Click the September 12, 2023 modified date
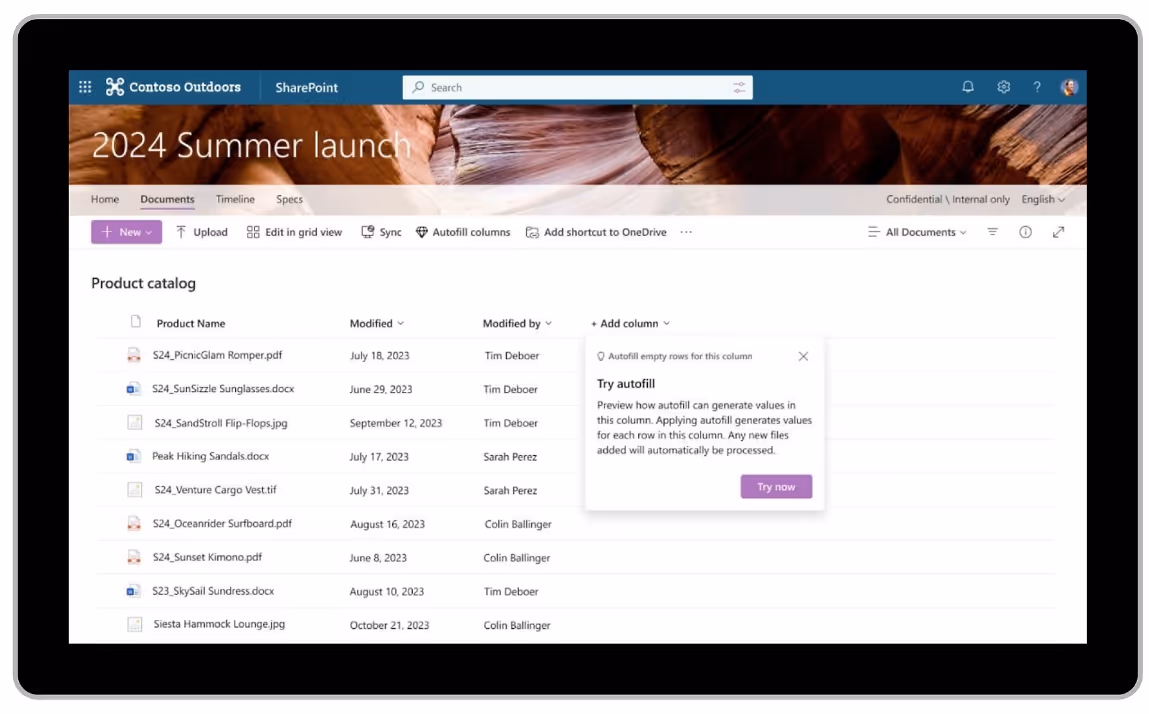The image size is (1149, 714). [x=396, y=423]
